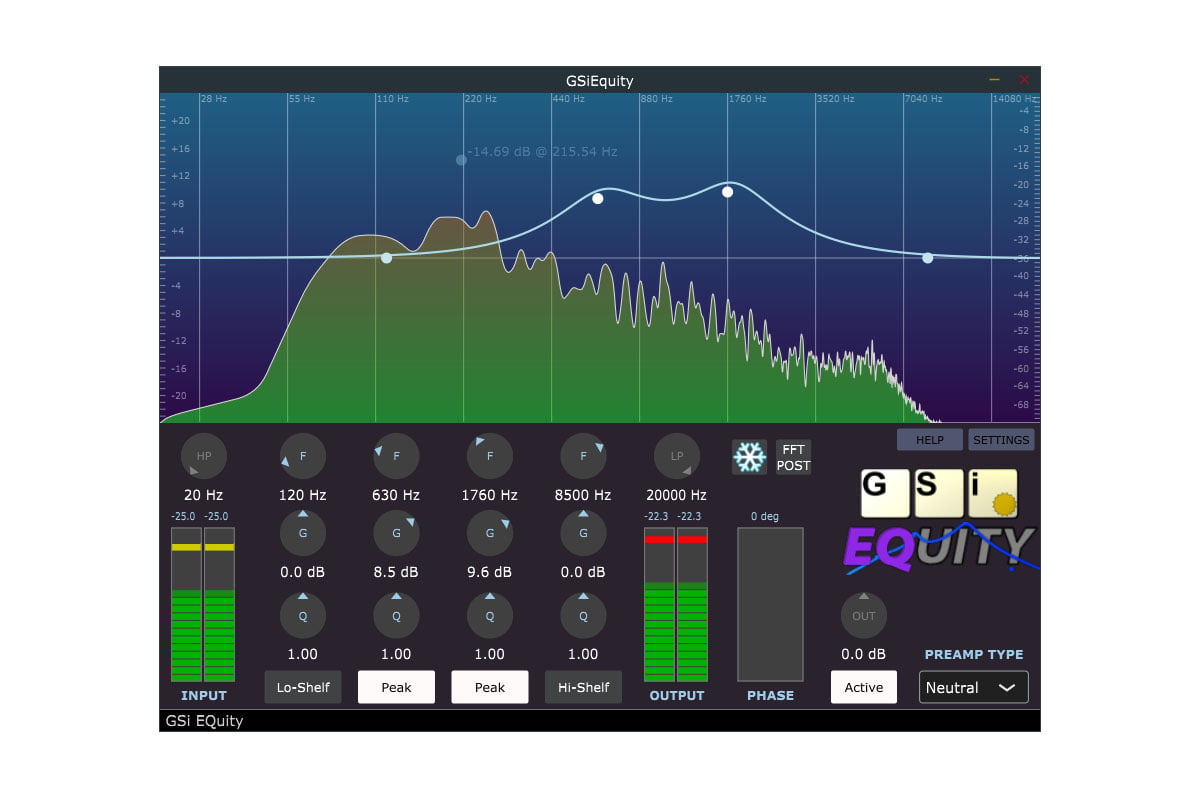
Task: Click the gain knob showing 9.6 dB
Action: (x=490, y=533)
